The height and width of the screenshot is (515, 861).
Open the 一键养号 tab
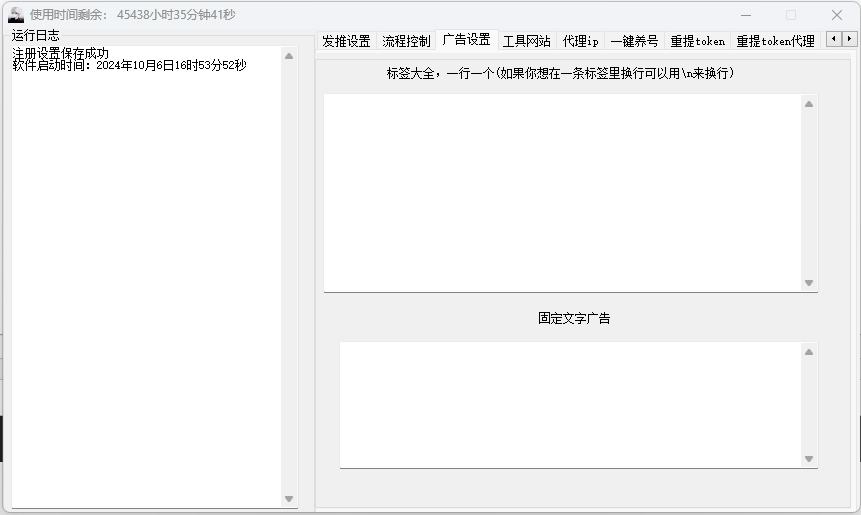coord(634,41)
